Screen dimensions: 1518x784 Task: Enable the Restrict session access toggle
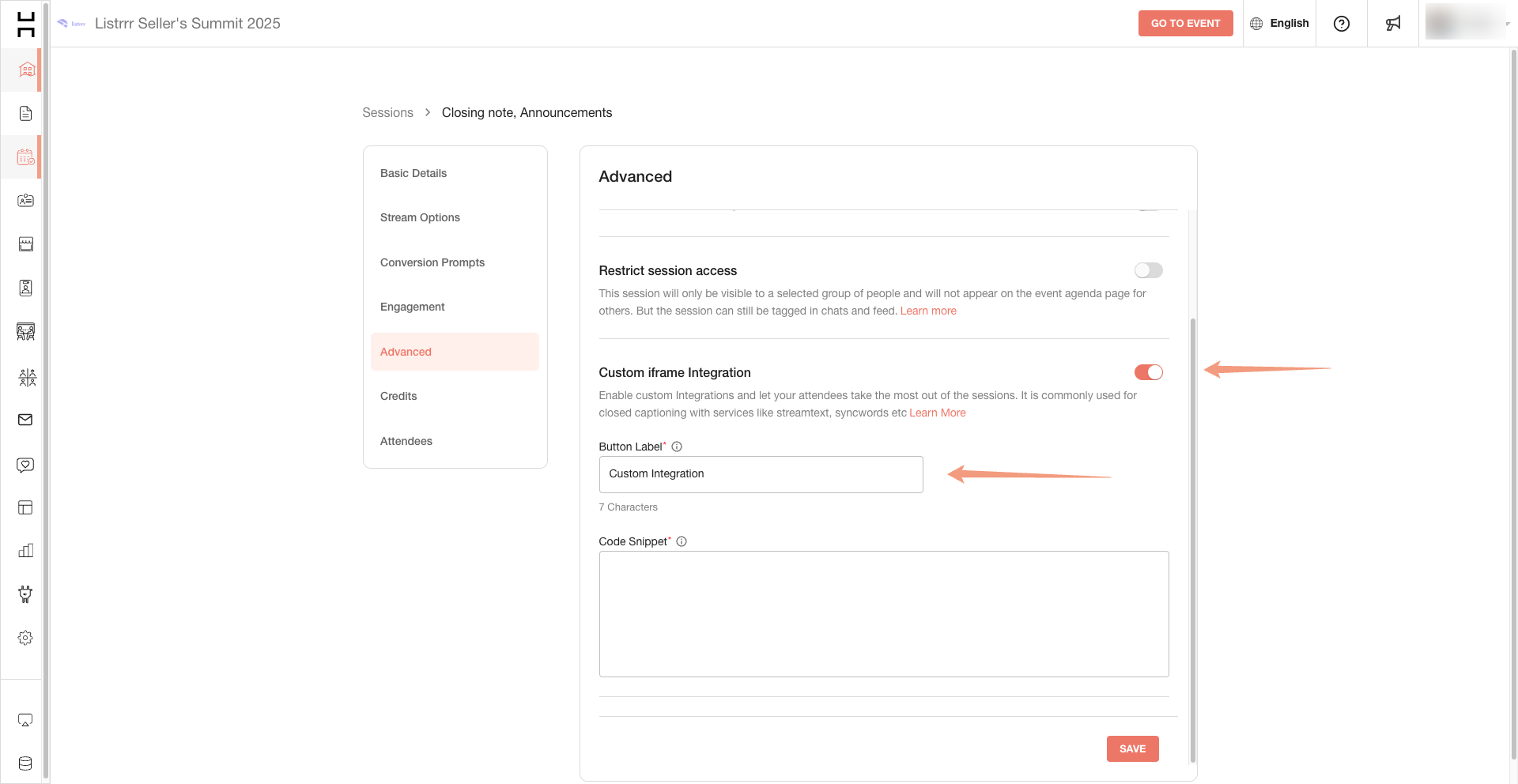[1148, 270]
